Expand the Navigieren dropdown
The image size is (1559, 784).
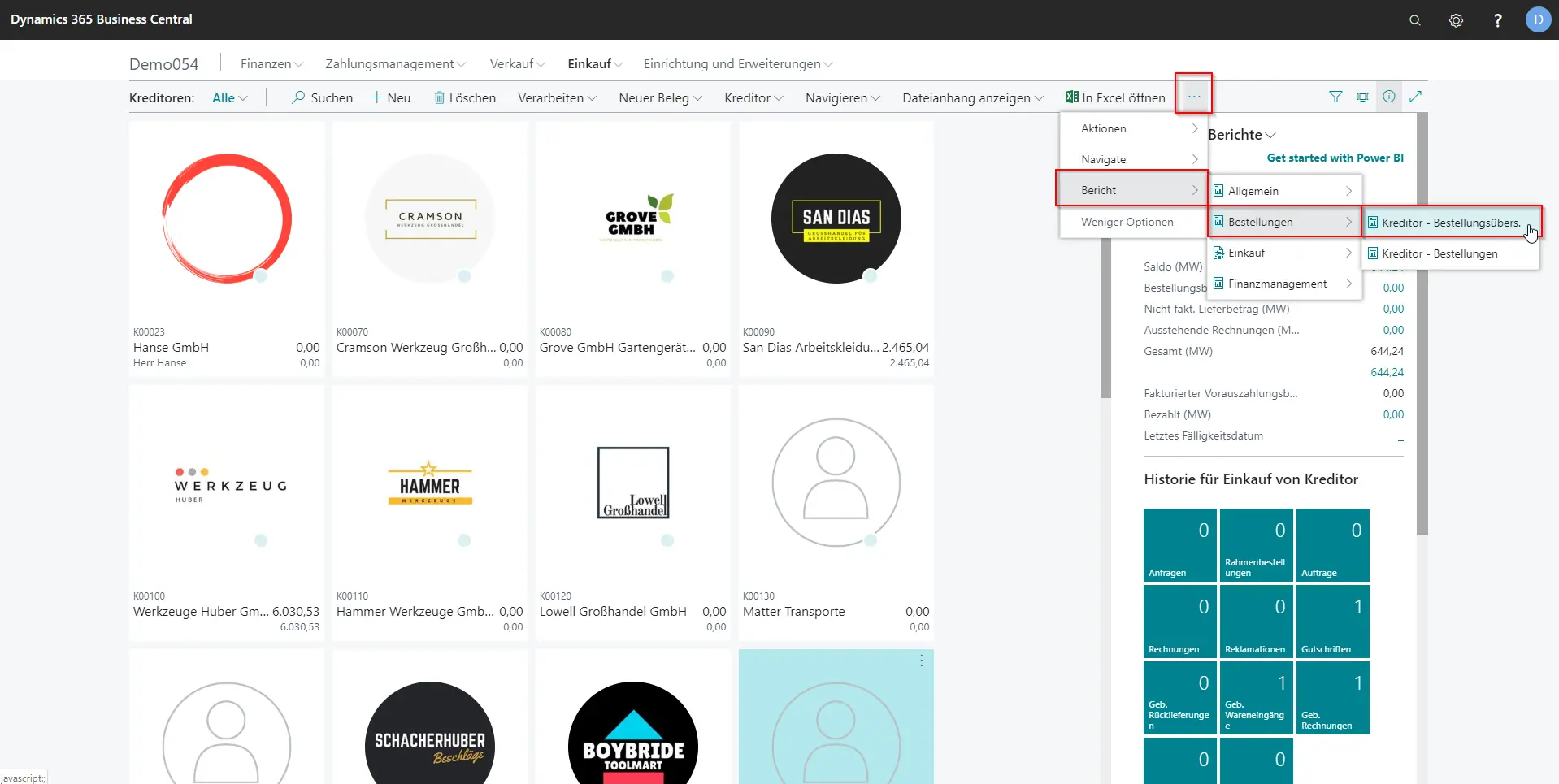(843, 97)
